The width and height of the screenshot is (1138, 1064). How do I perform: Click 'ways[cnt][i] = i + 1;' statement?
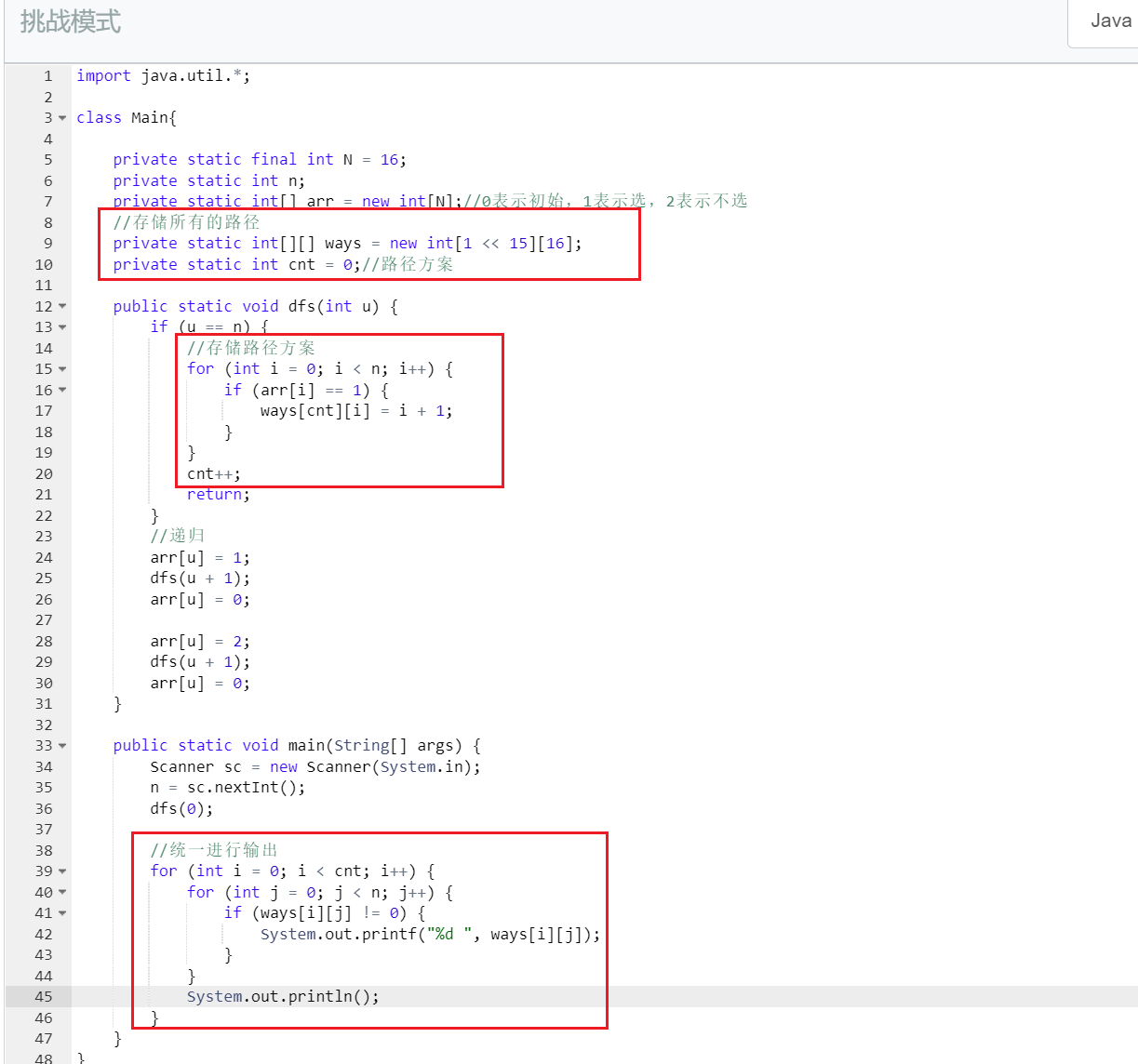(x=356, y=411)
